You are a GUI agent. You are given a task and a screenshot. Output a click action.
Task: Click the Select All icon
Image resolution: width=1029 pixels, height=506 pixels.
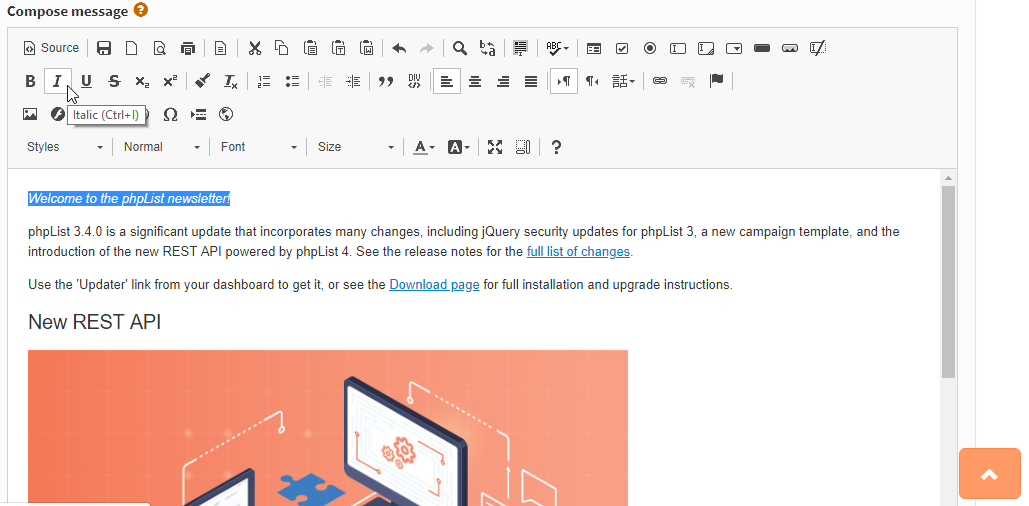(x=520, y=48)
